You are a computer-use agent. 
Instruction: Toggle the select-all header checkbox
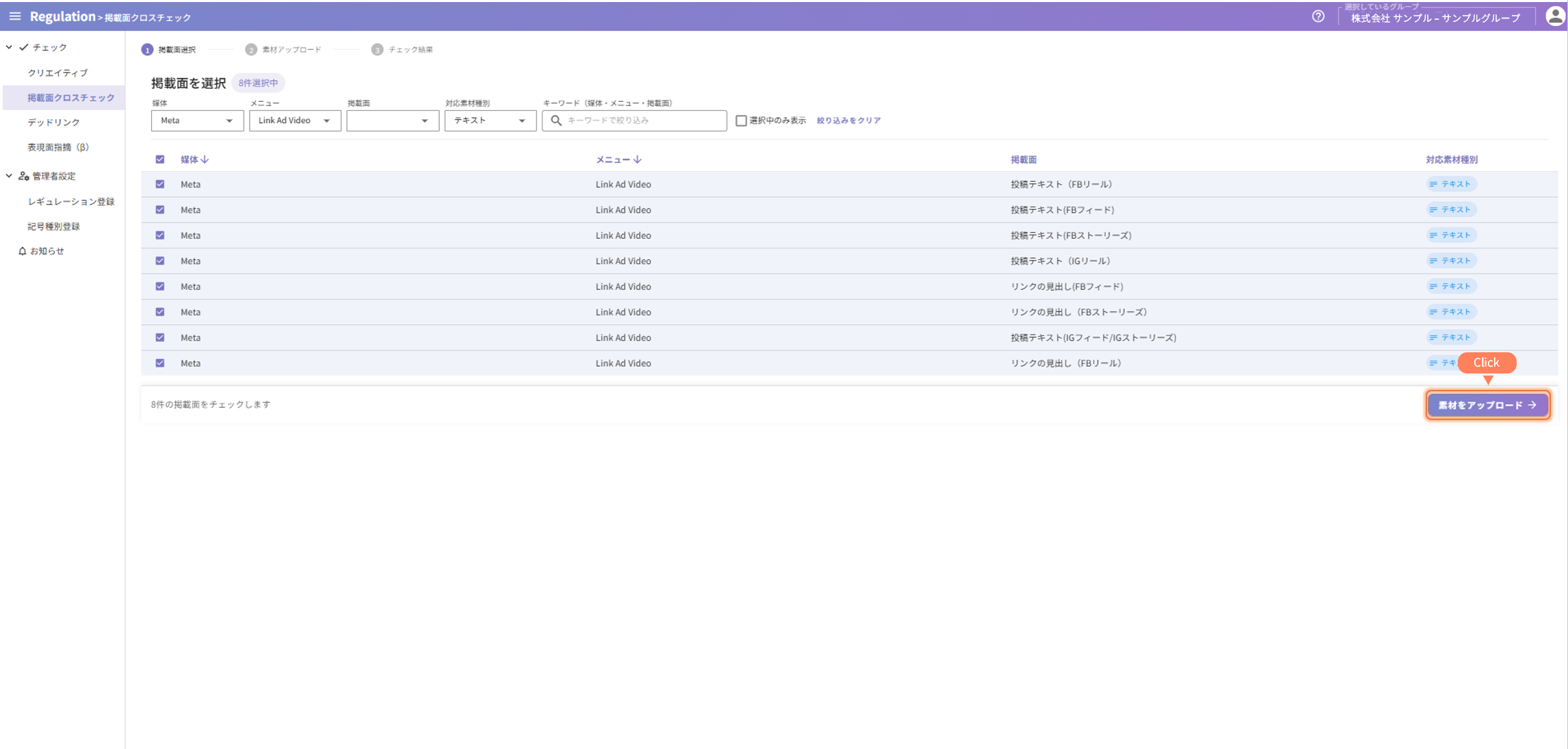160,159
